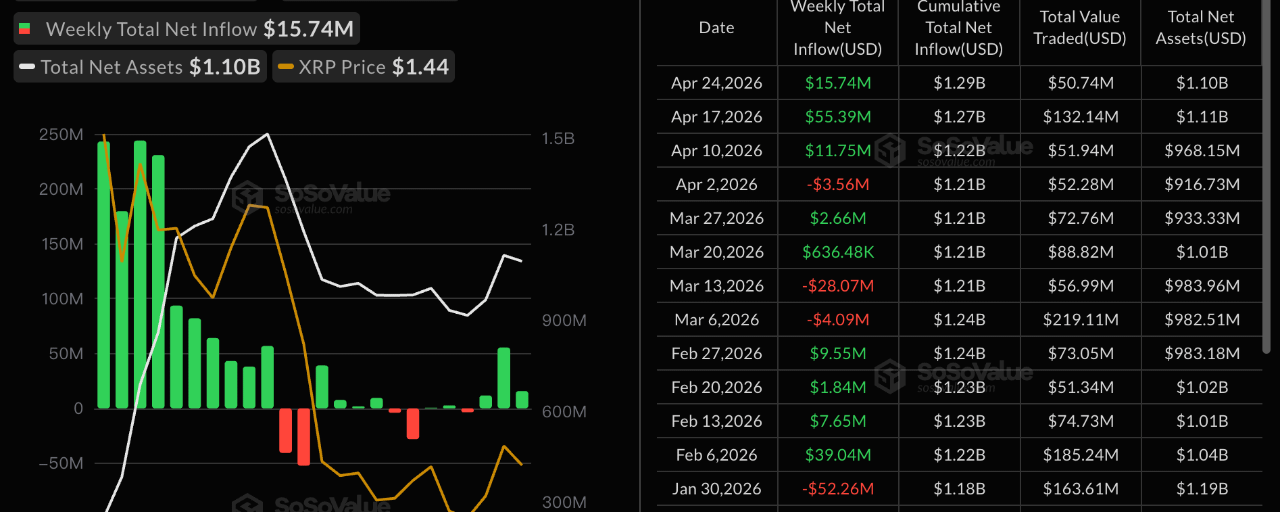Click the Feb 27,2026 date cell
This screenshot has height=512, width=1280.
[x=716, y=354]
